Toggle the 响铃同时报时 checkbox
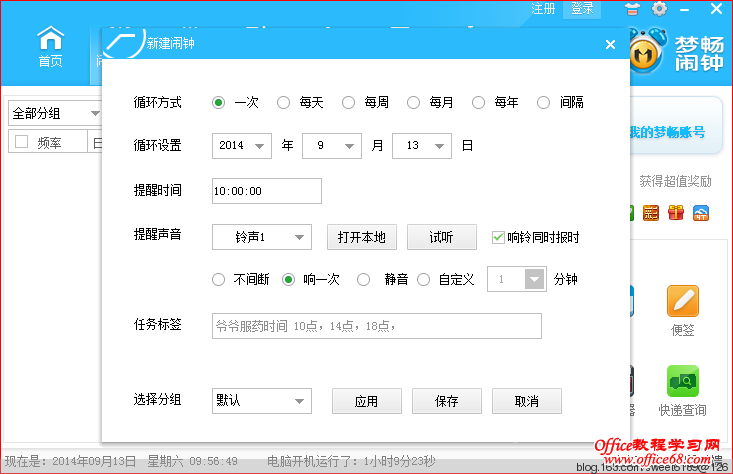733x474 pixels. point(499,237)
